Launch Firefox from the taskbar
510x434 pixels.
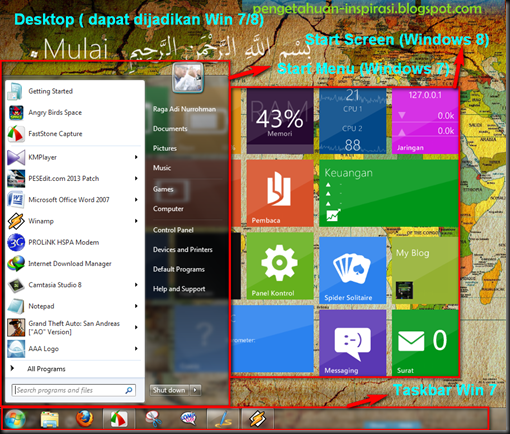click(84, 419)
